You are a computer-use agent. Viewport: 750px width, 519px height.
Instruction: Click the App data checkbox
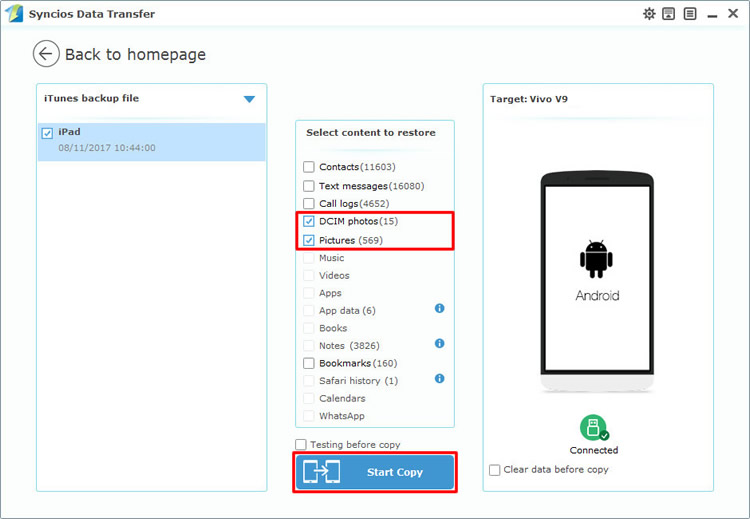coord(309,310)
